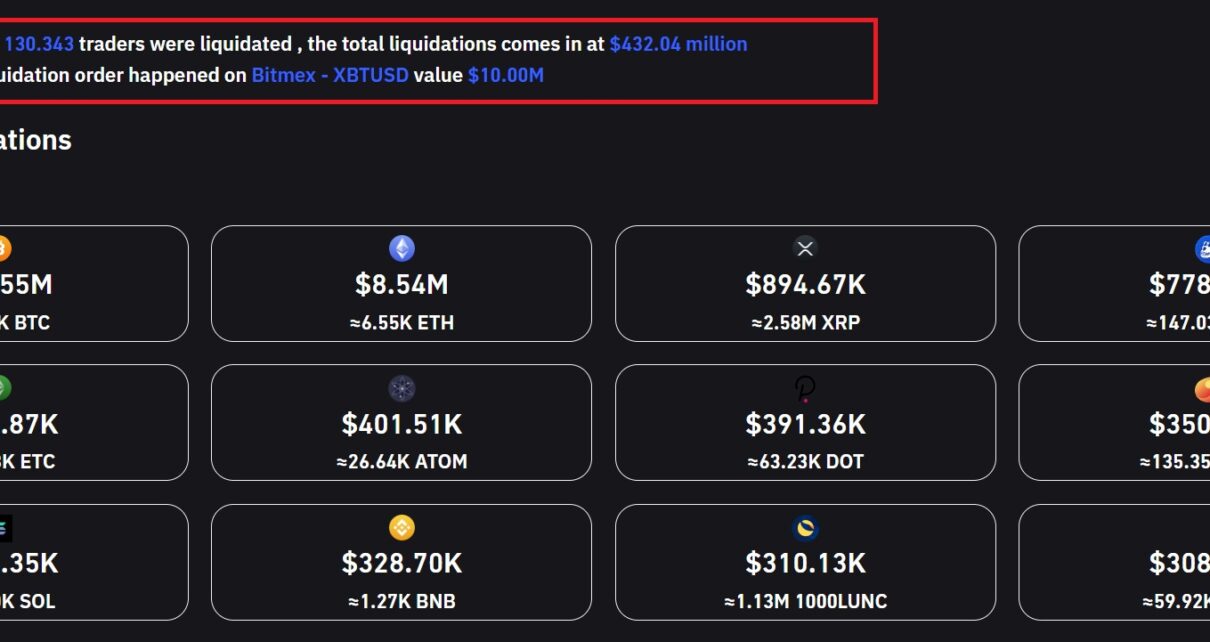Click the $432.04 million total liquidations figure

click(x=678, y=44)
